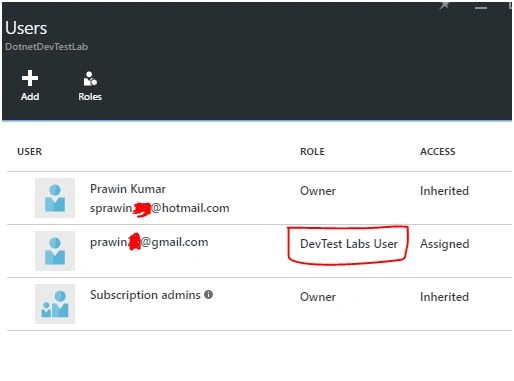Click the Roles label in toolbar
The width and height of the screenshot is (514, 381).
coord(90,97)
